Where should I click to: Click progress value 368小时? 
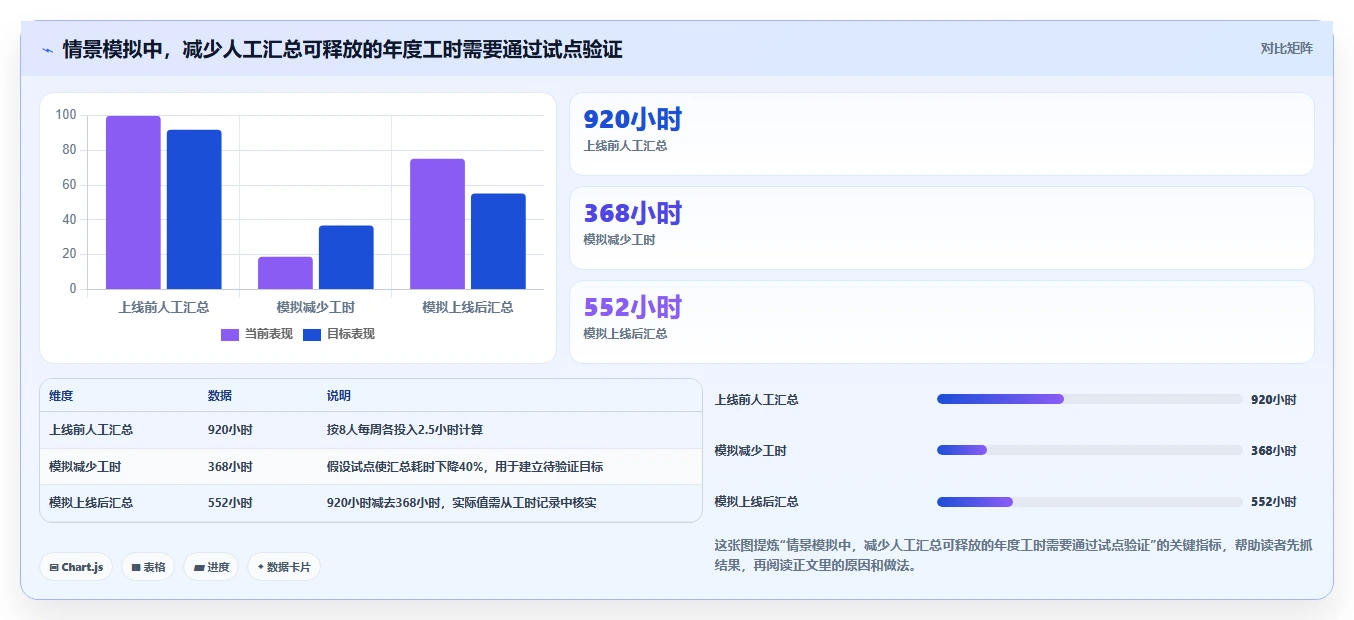pos(1273,451)
